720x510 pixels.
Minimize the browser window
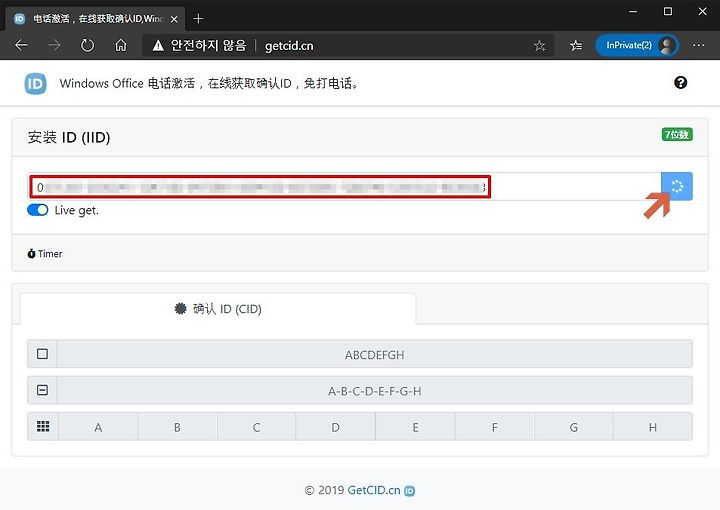(633, 11)
